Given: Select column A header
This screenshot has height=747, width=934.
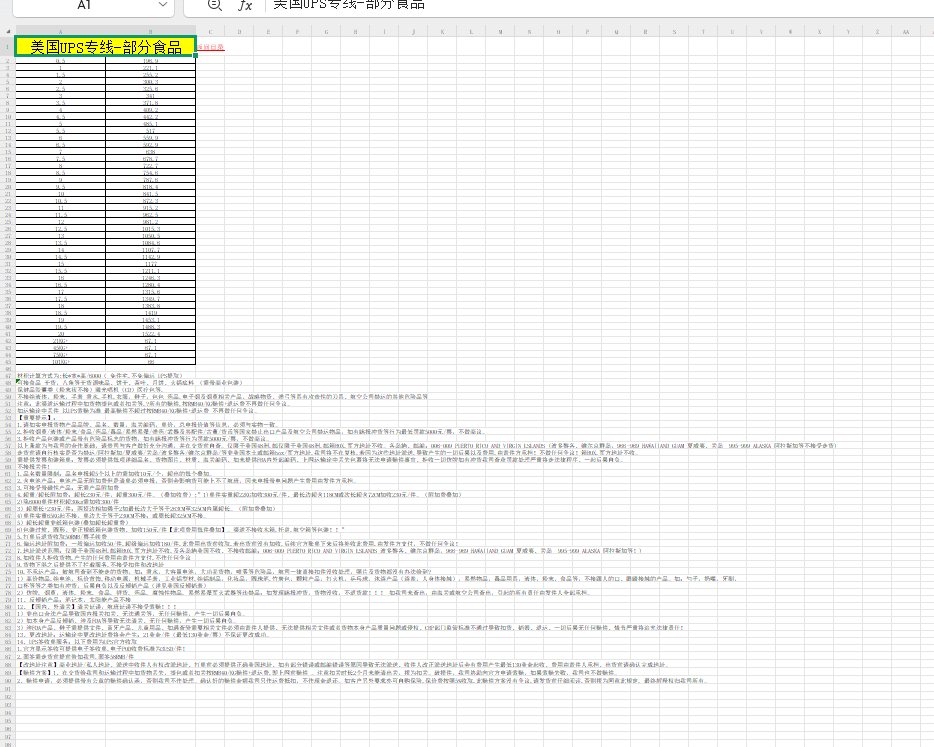Looking at the screenshot, I should click(61, 32).
